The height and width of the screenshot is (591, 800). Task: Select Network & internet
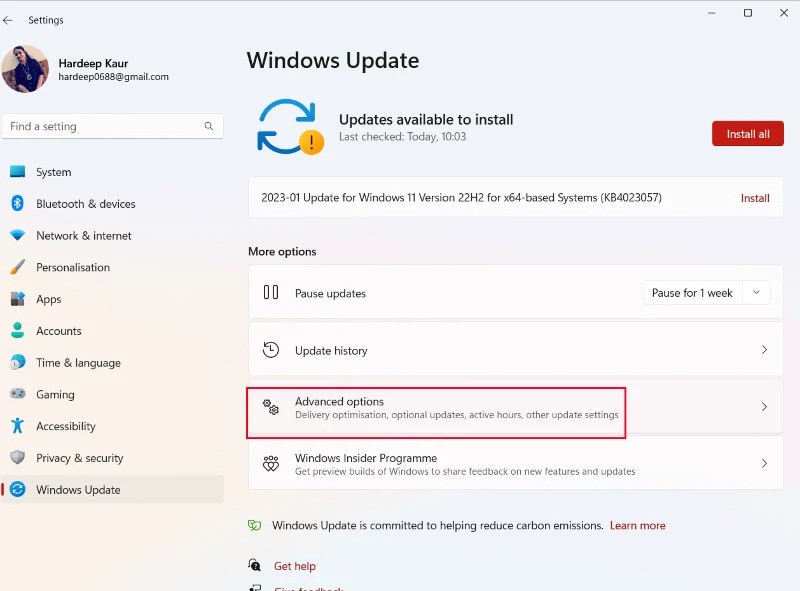tap(112, 235)
